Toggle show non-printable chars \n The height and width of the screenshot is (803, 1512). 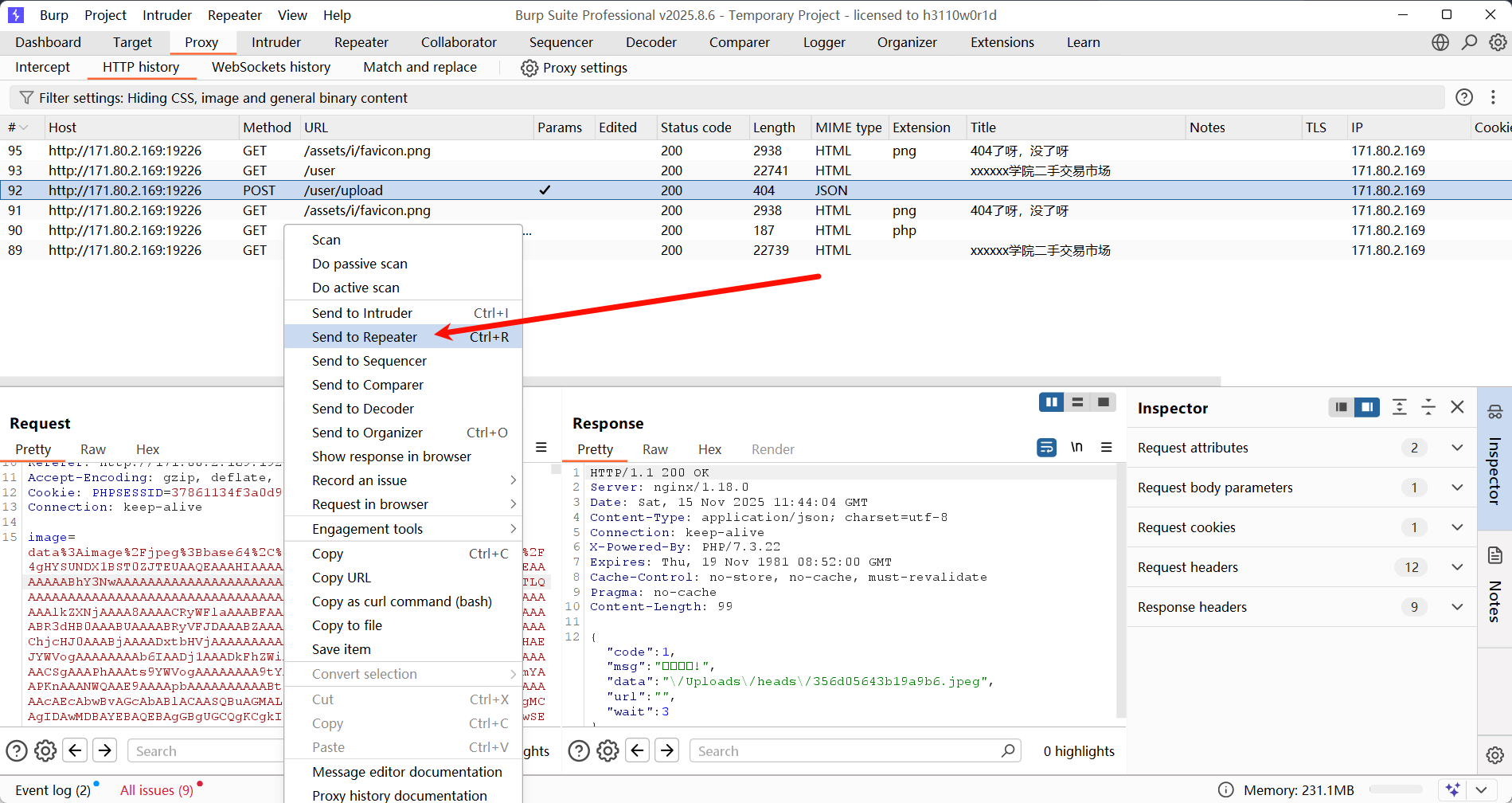pyautogui.click(x=1076, y=448)
